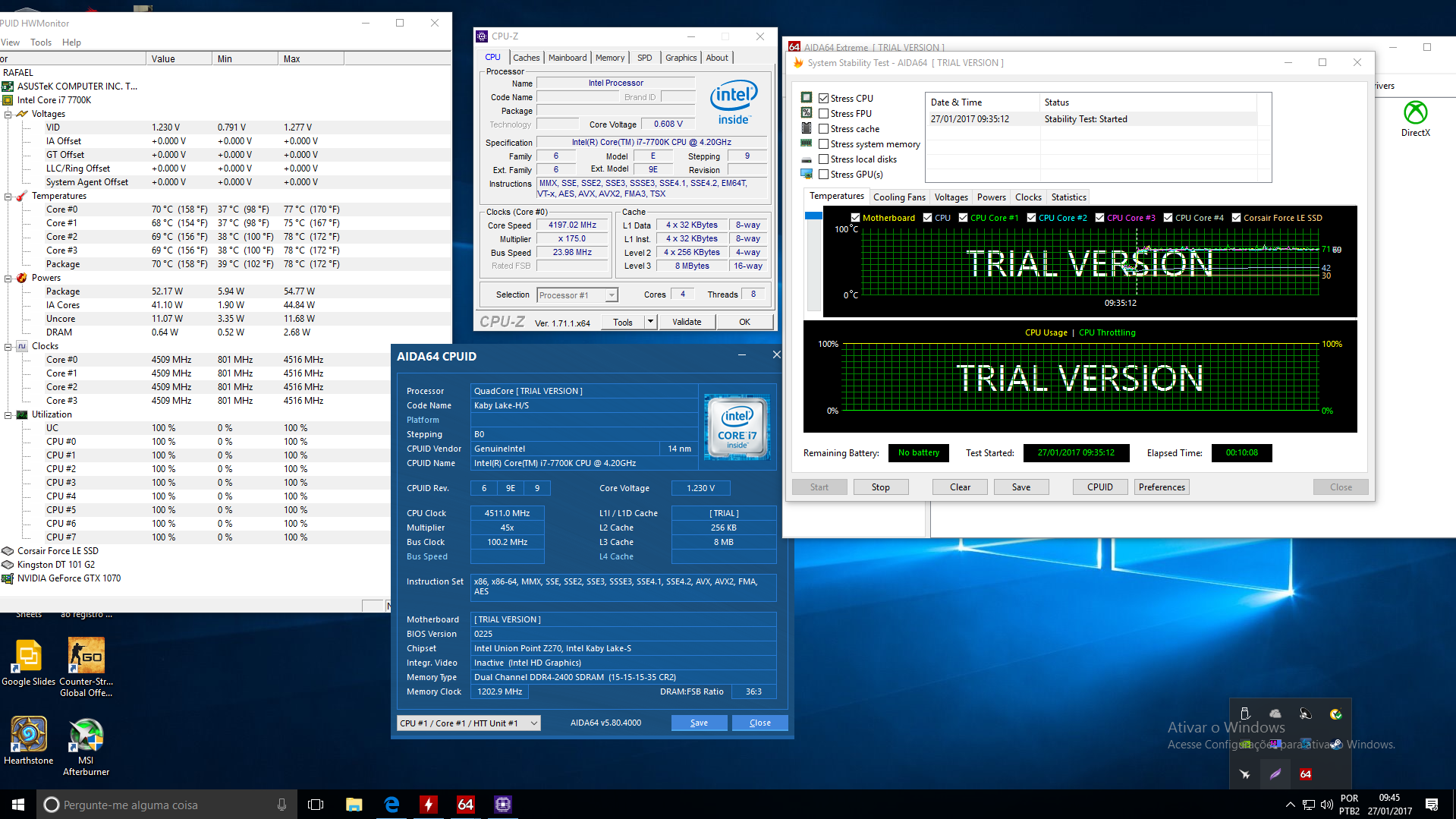Click the Steam tray icon
The height and width of the screenshot is (819, 1456).
tap(1336, 744)
